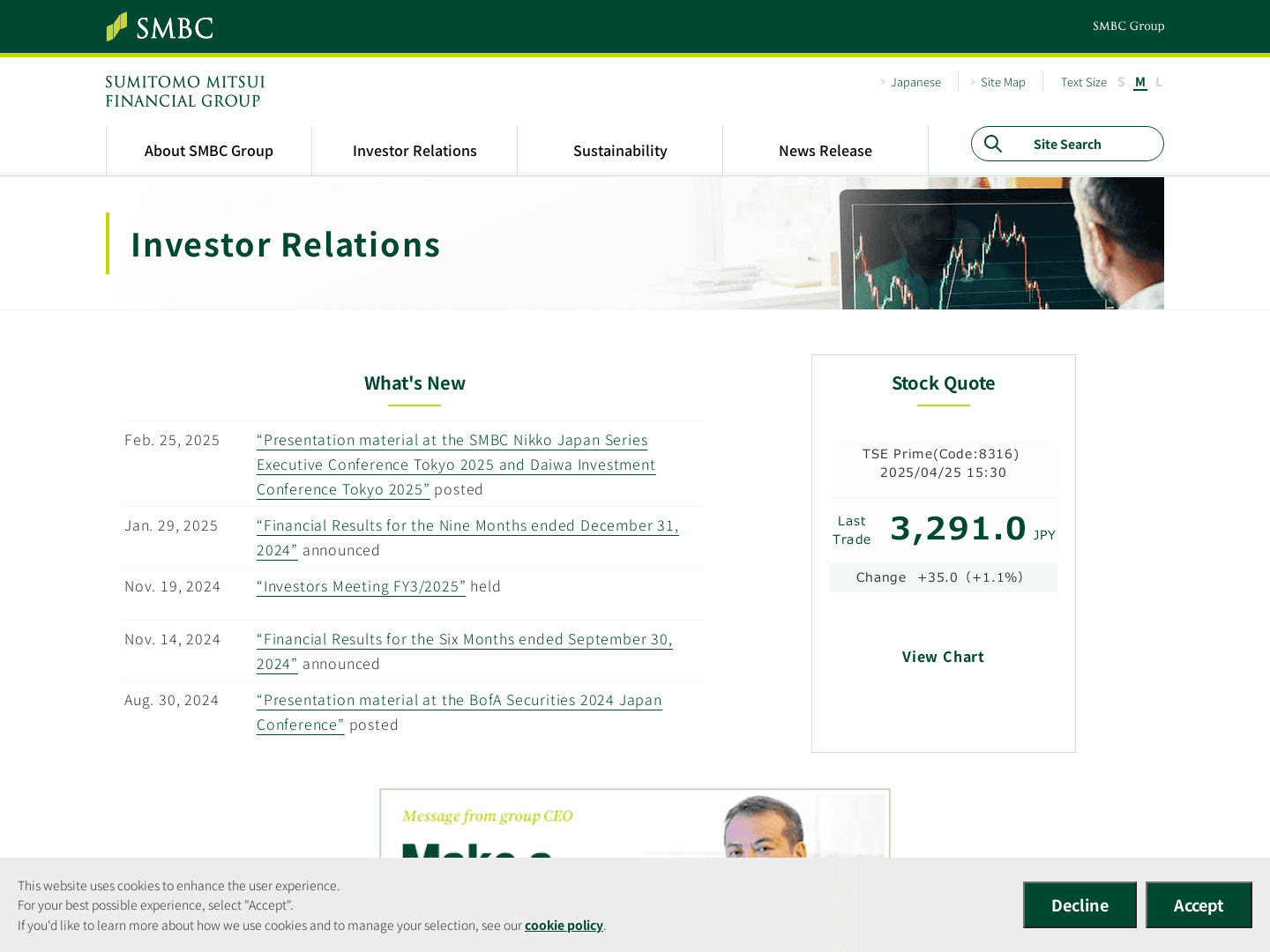Viewport: 1270px width, 952px height.
Task: Click the Text Size label
Action: pos(1083,82)
